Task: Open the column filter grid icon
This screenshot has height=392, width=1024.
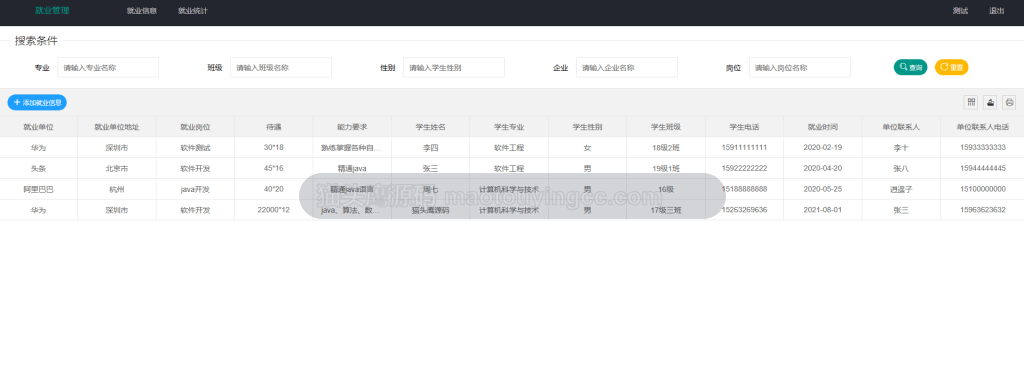Action: coord(971,102)
